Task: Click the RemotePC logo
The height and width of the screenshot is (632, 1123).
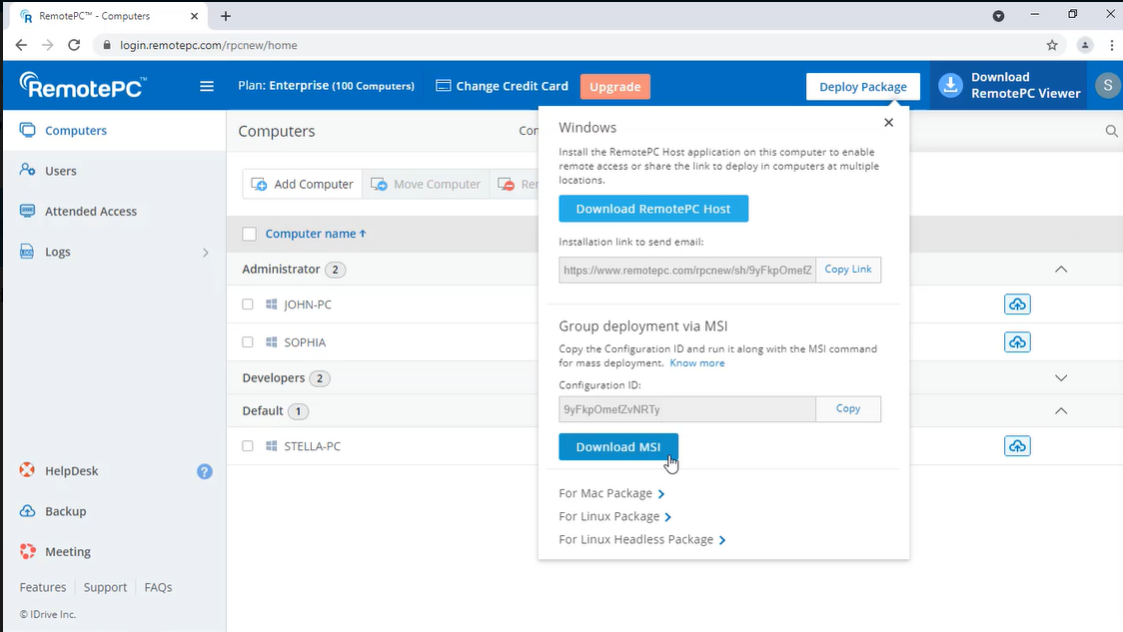Action: pos(83,85)
